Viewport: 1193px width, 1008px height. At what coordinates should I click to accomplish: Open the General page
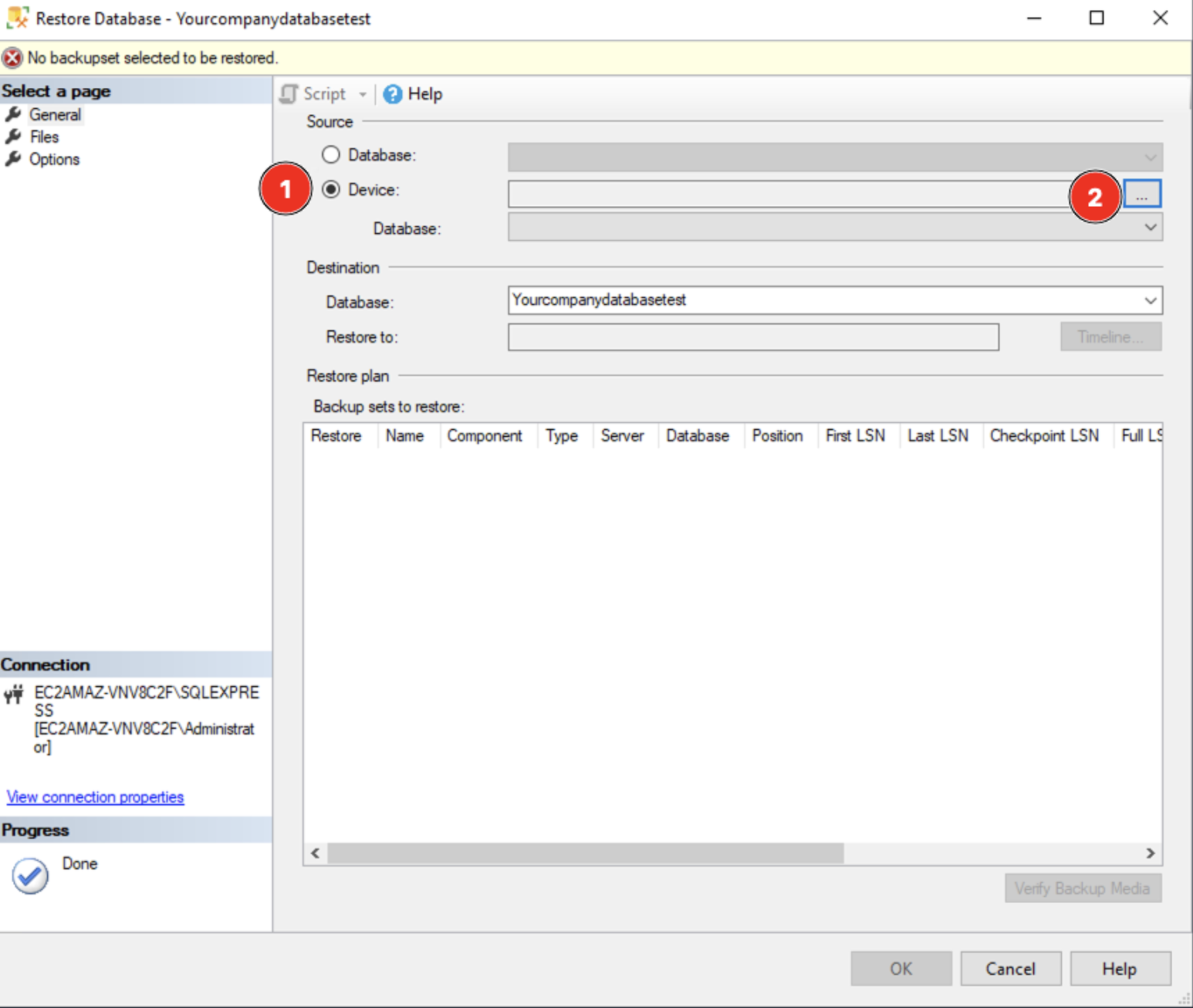[x=55, y=115]
